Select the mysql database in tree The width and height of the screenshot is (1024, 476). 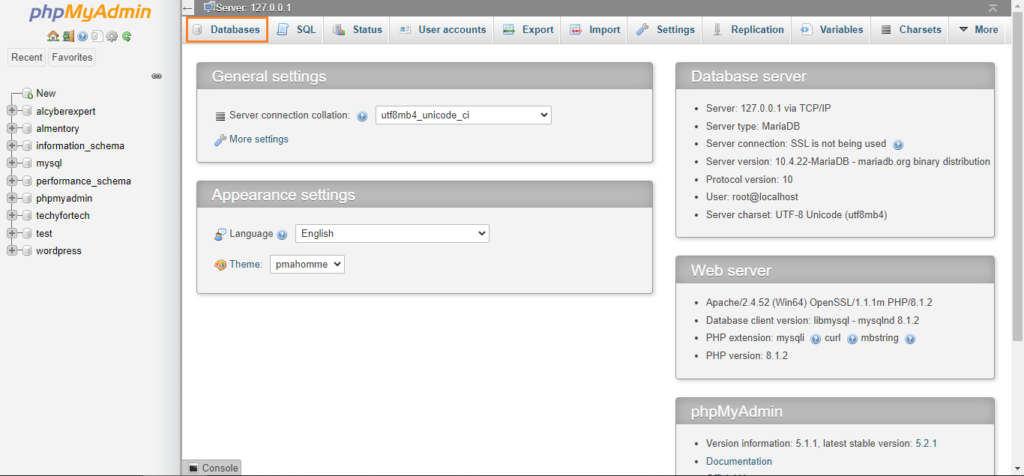pos(49,163)
